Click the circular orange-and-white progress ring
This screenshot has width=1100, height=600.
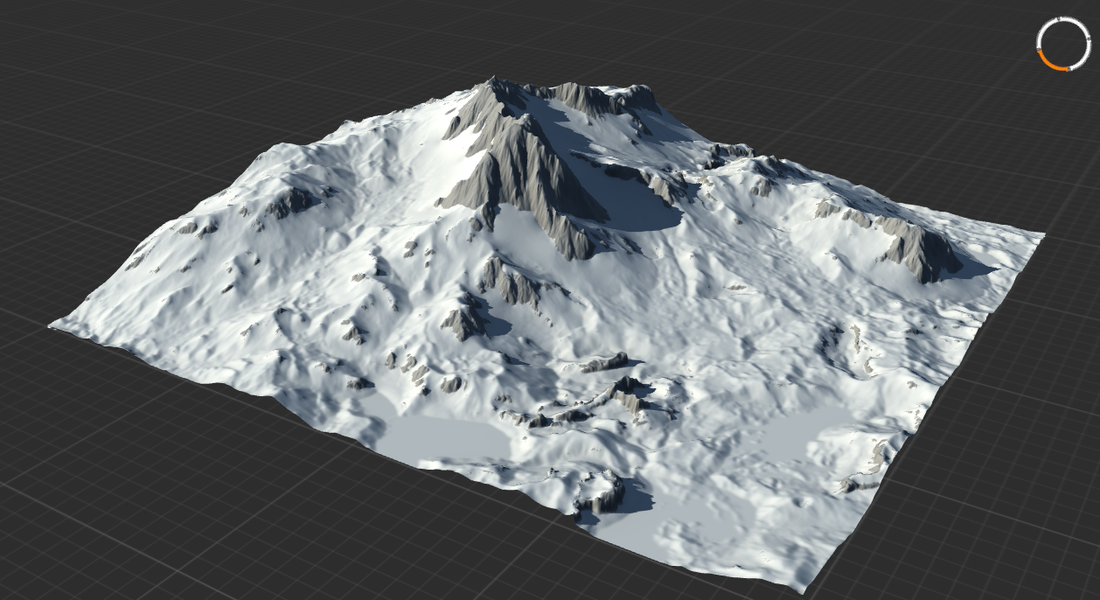click(1064, 44)
